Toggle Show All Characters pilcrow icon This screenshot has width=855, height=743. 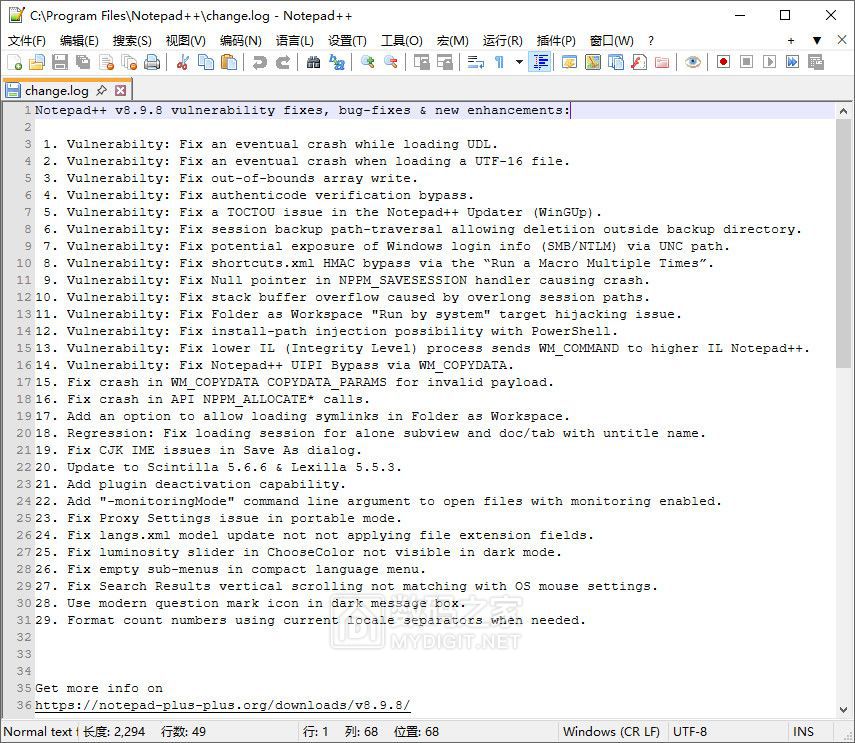(499, 62)
